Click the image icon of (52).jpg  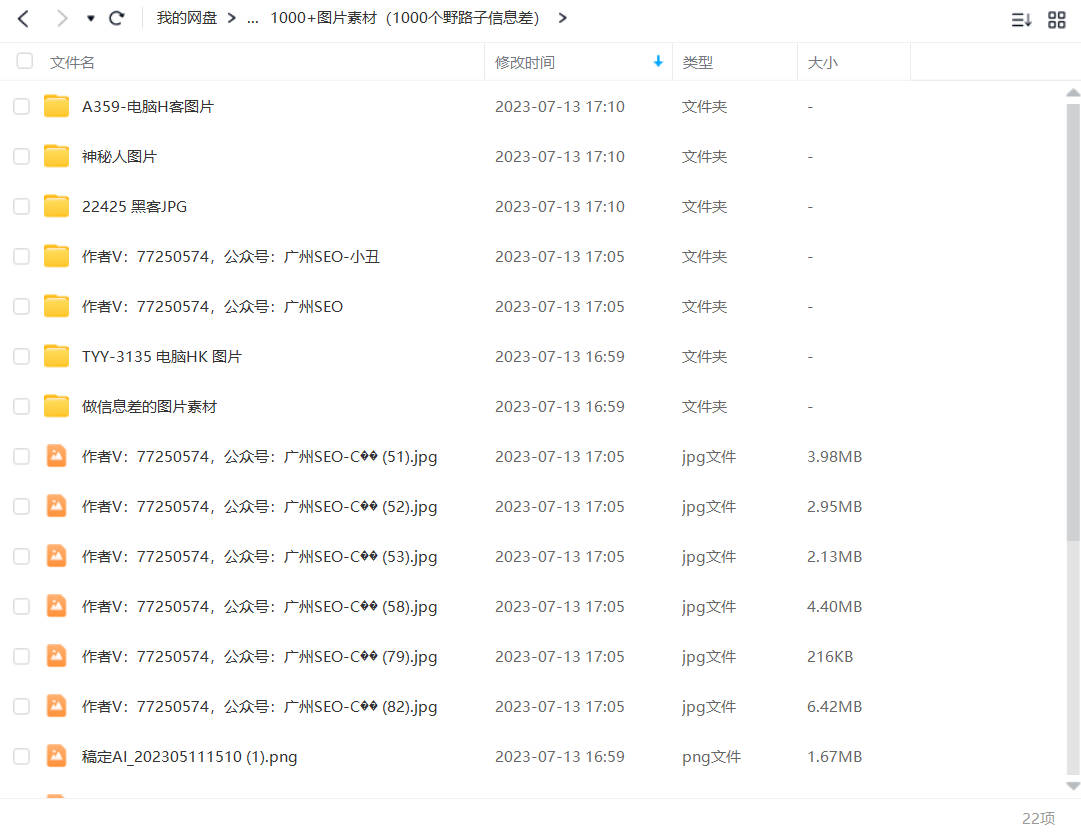click(57, 506)
